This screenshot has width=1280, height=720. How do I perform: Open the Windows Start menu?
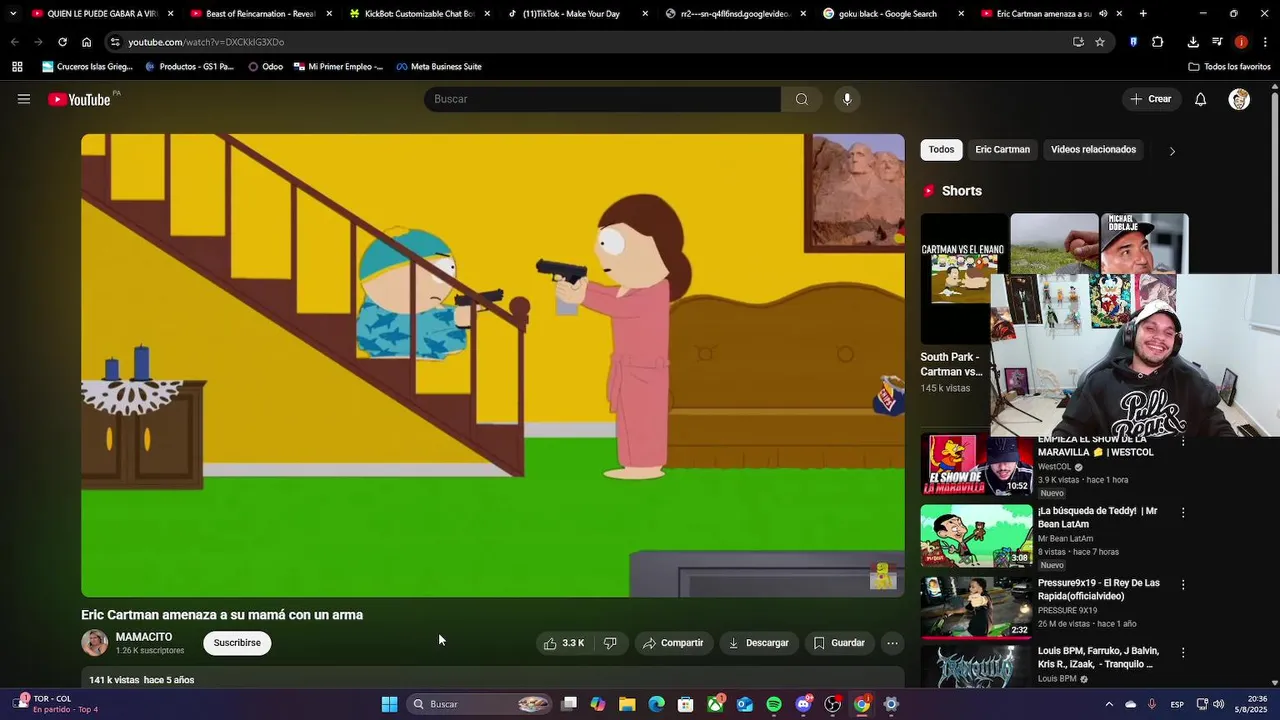pos(389,704)
